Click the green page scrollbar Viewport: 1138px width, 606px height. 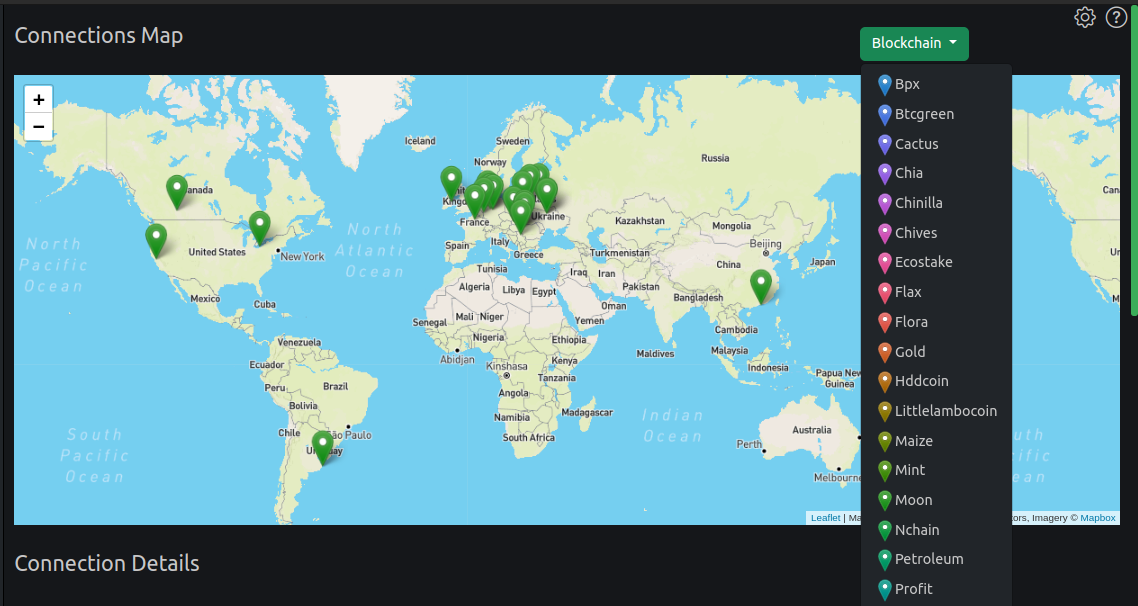[1134, 160]
